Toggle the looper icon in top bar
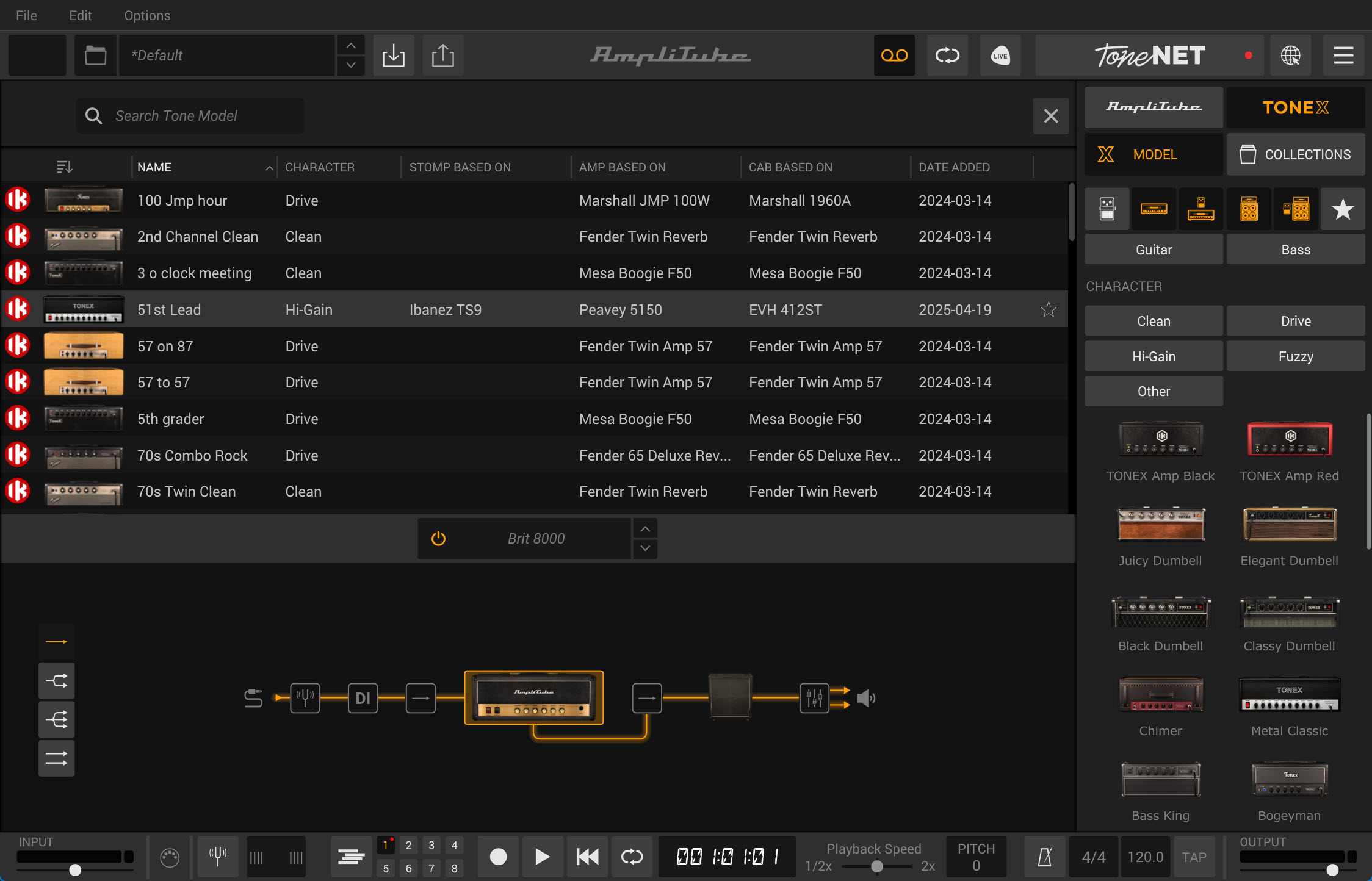Image resolution: width=1372 pixels, height=881 pixels. [947, 56]
